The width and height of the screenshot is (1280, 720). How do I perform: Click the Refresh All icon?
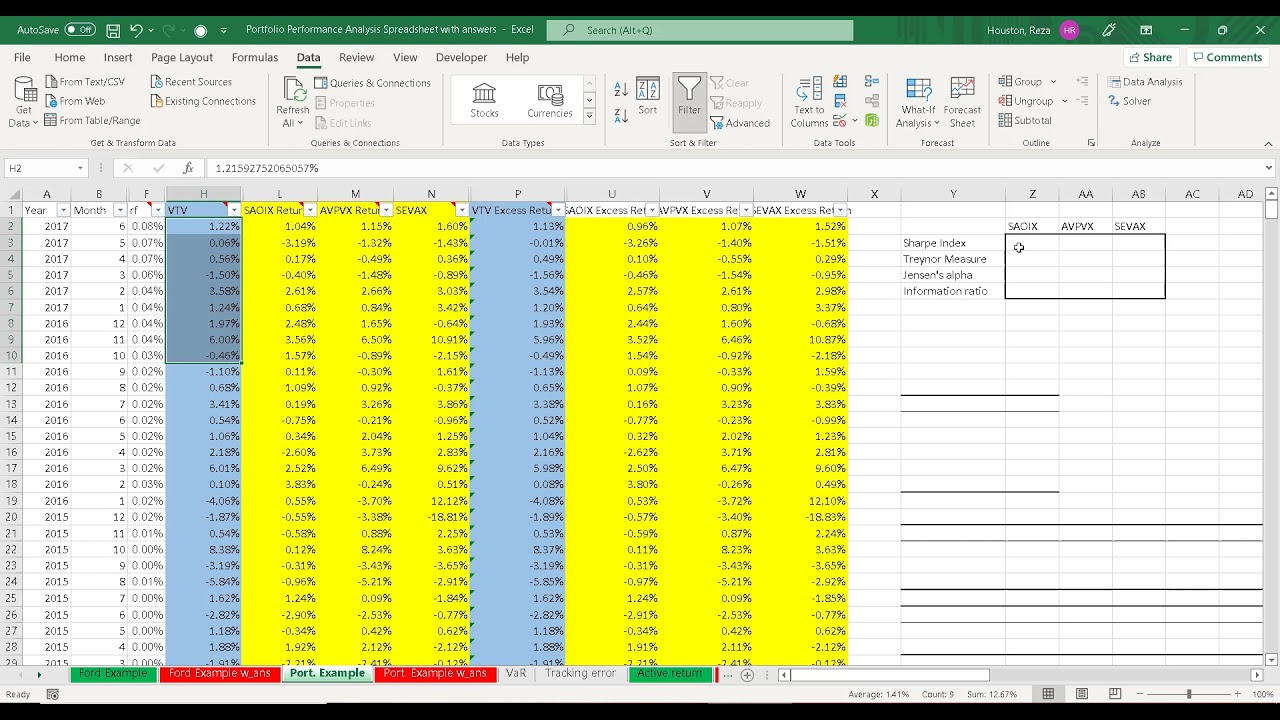point(293,90)
